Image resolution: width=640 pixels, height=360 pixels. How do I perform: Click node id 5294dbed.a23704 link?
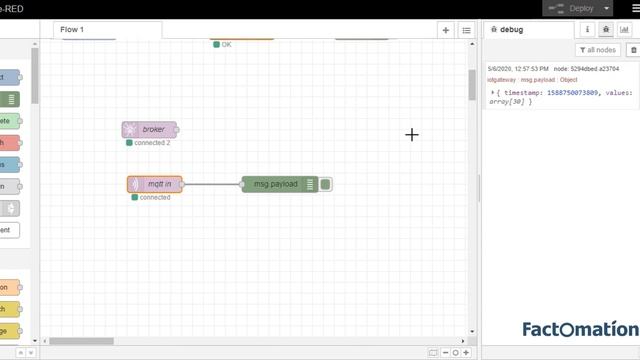[587, 69]
